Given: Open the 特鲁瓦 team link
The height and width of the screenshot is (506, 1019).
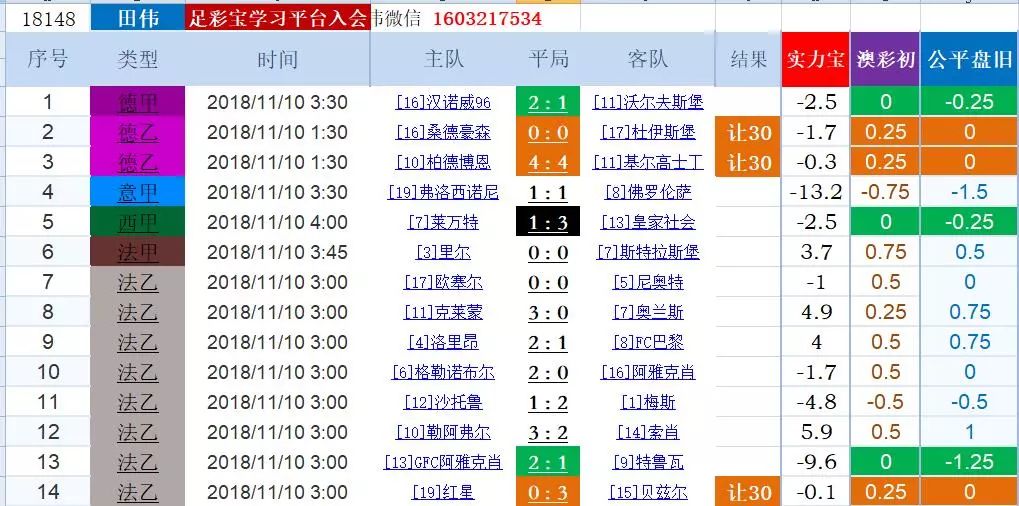Looking at the screenshot, I should pyautogui.click(x=648, y=462).
